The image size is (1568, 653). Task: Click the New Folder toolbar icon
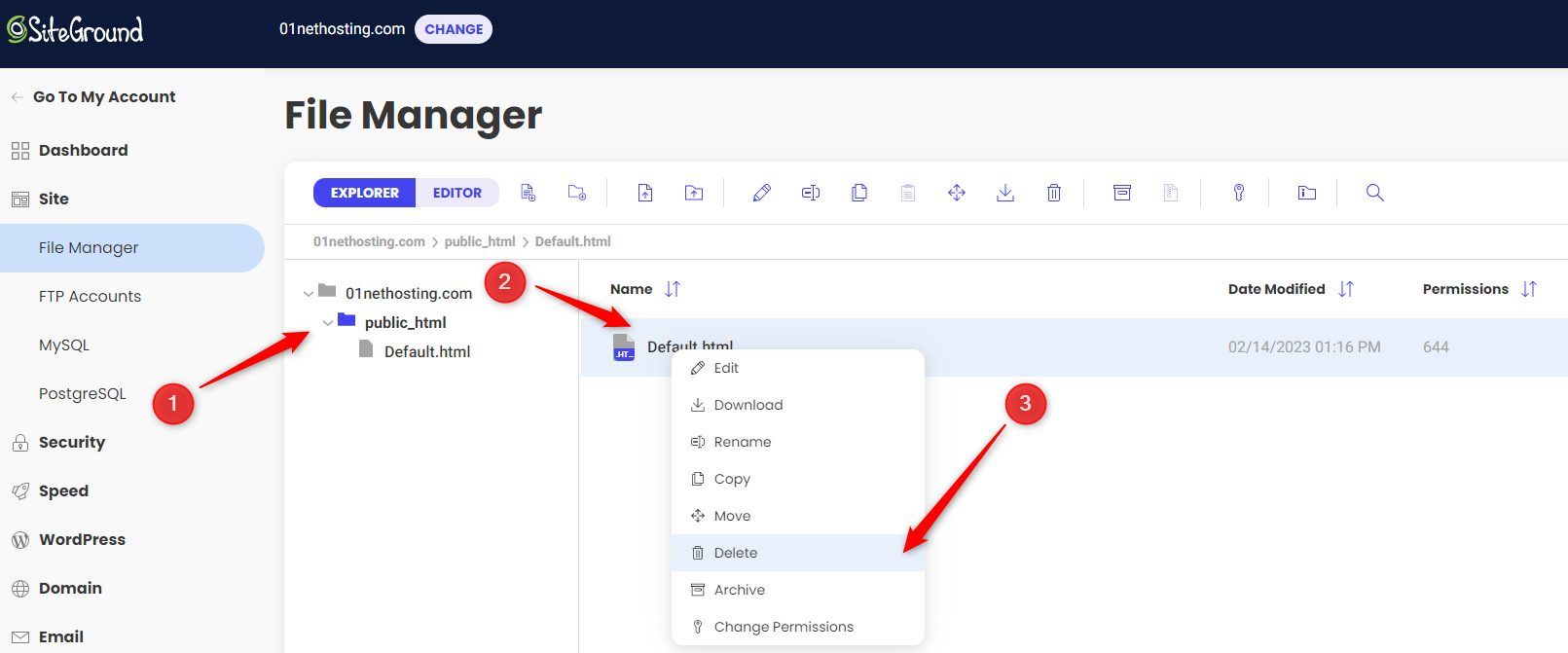[577, 193]
